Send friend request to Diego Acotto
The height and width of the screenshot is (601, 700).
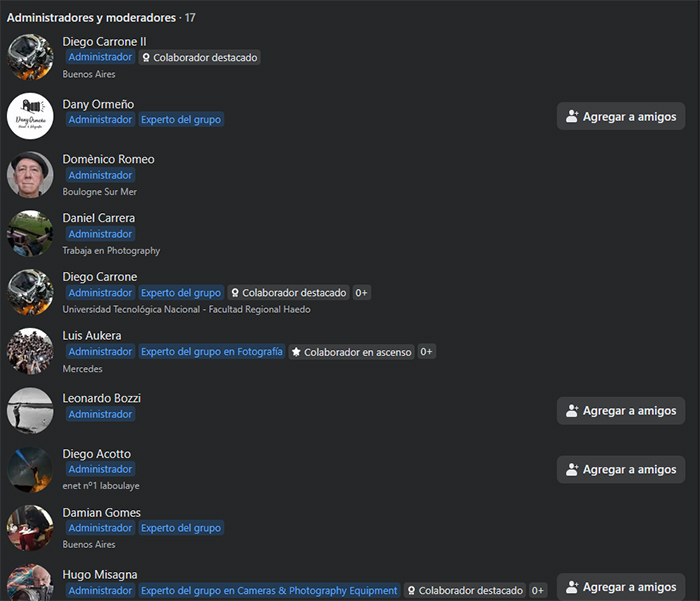tap(621, 469)
